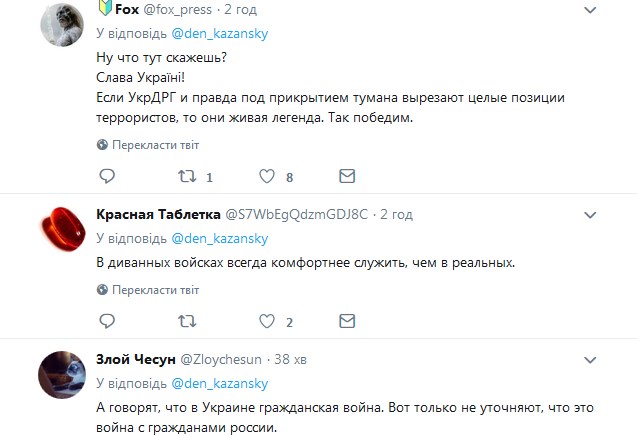Click the Красная Таблетка display name
This screenshot has height=436, width=637.
[157, 215]
